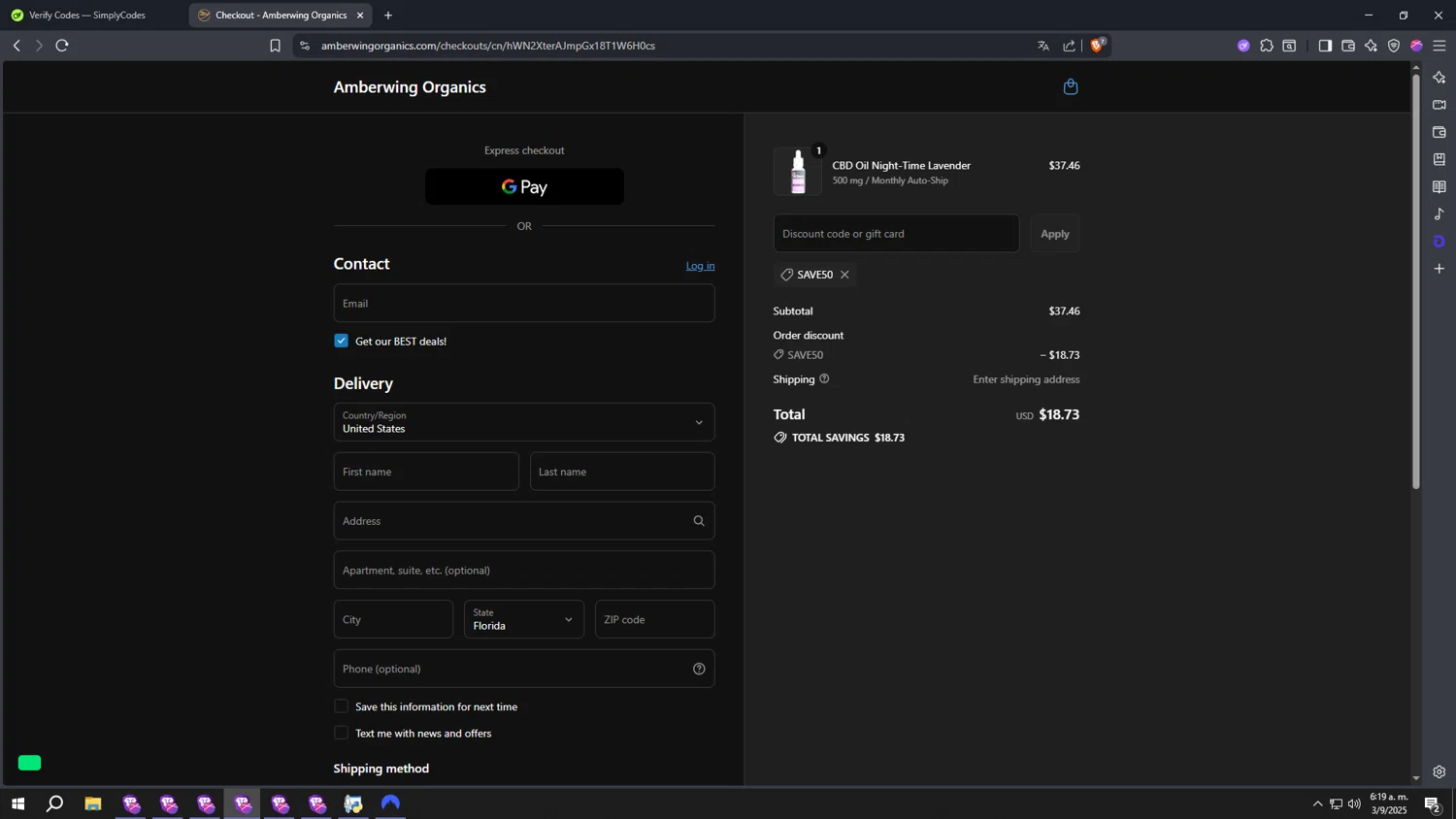Image resolution: width=1456 pixels, height=819 pixels.
Task: Click the page vertical scrollbar
Action: pyautogui.click(x=1415, y=281)
